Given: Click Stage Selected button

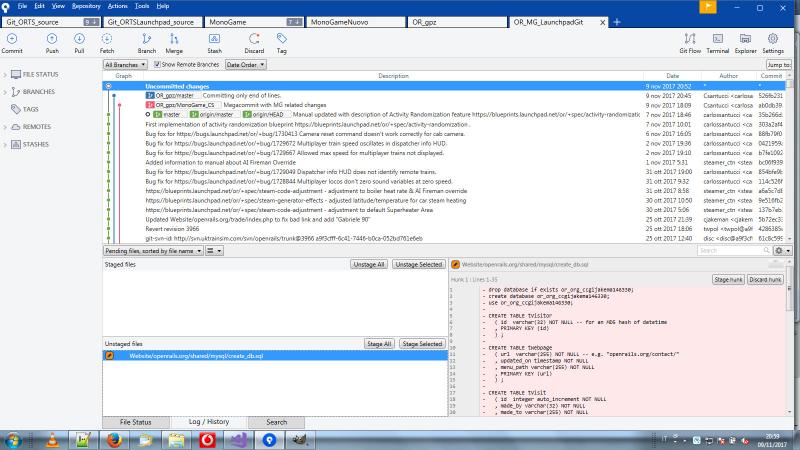Looking at the screenshot, I should [422, 344].
